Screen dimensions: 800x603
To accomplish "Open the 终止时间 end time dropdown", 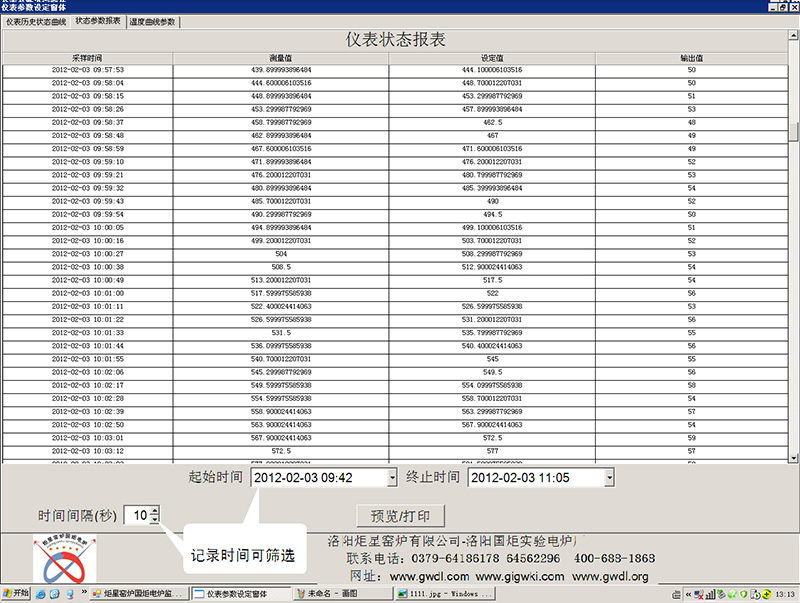I will click(x=609, y=477).
